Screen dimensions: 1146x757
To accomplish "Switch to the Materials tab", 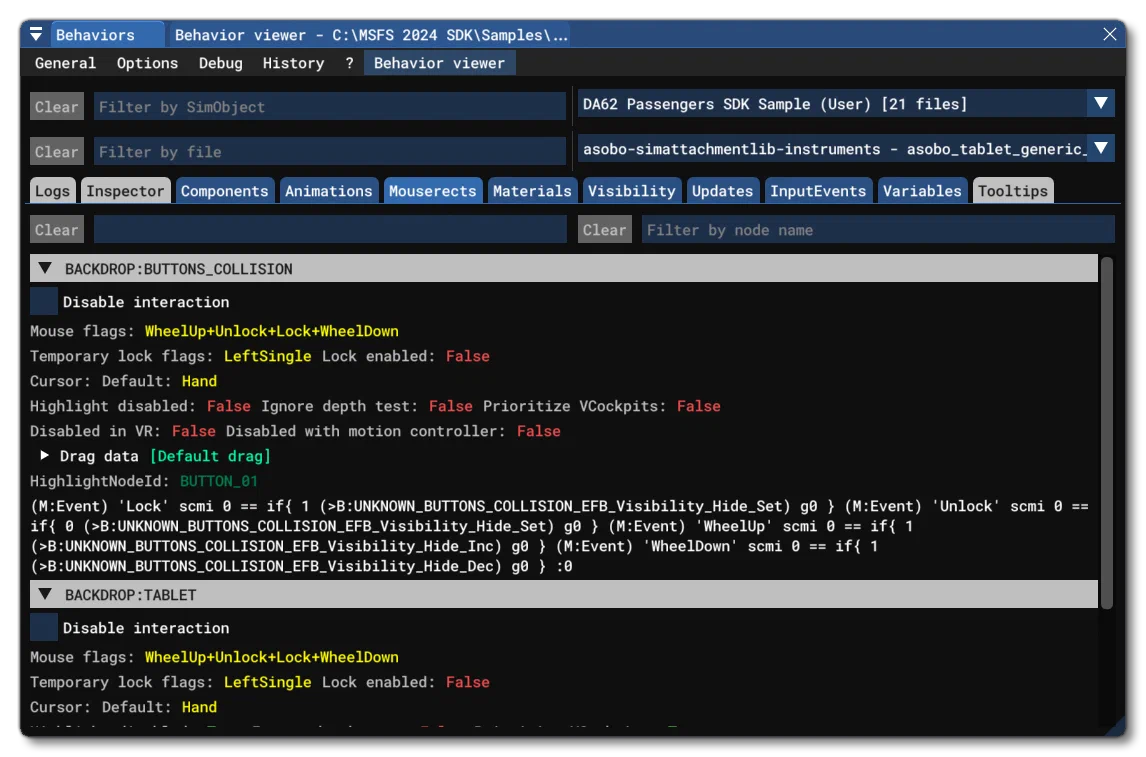I will tap(532, 191).
